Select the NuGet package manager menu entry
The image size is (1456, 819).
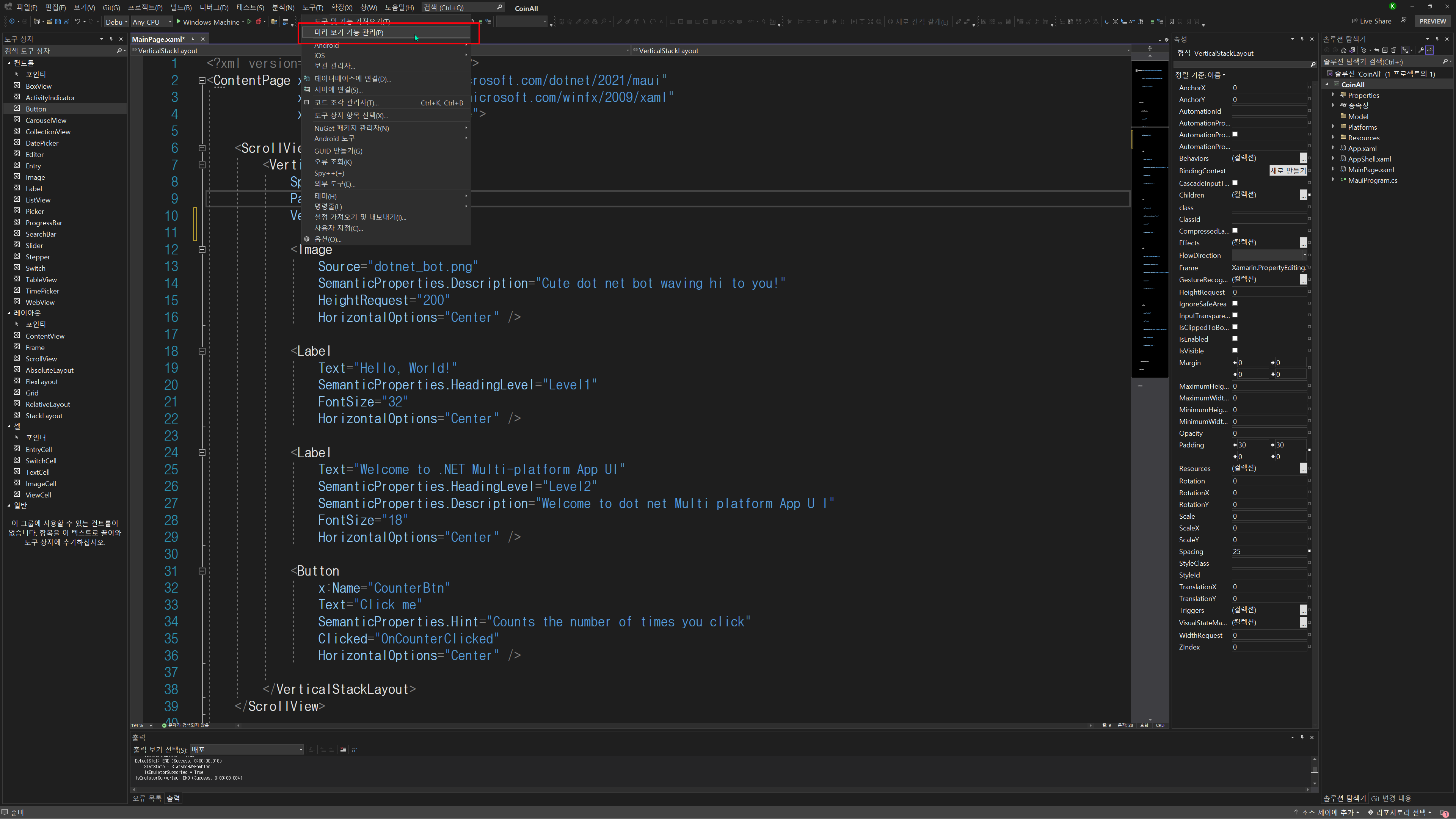pos(351,128)
